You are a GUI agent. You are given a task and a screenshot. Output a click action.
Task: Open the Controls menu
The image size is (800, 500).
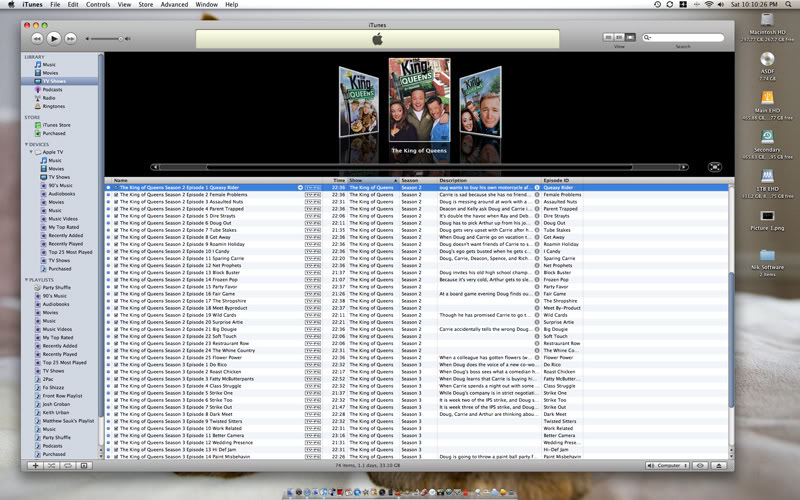point(98,4)
